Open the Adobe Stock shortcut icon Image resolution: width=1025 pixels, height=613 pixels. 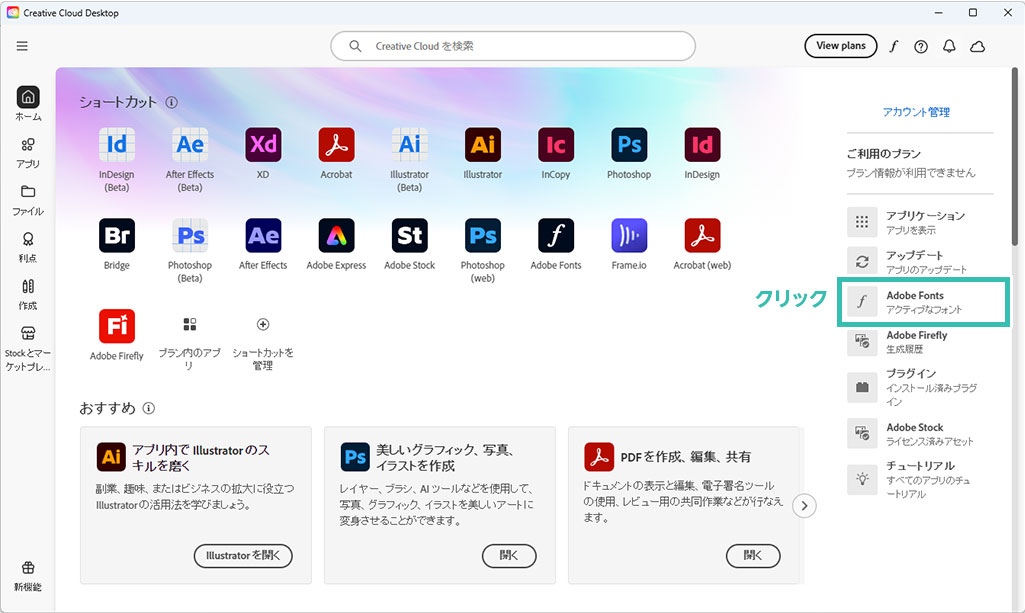(x=410, y=236)
